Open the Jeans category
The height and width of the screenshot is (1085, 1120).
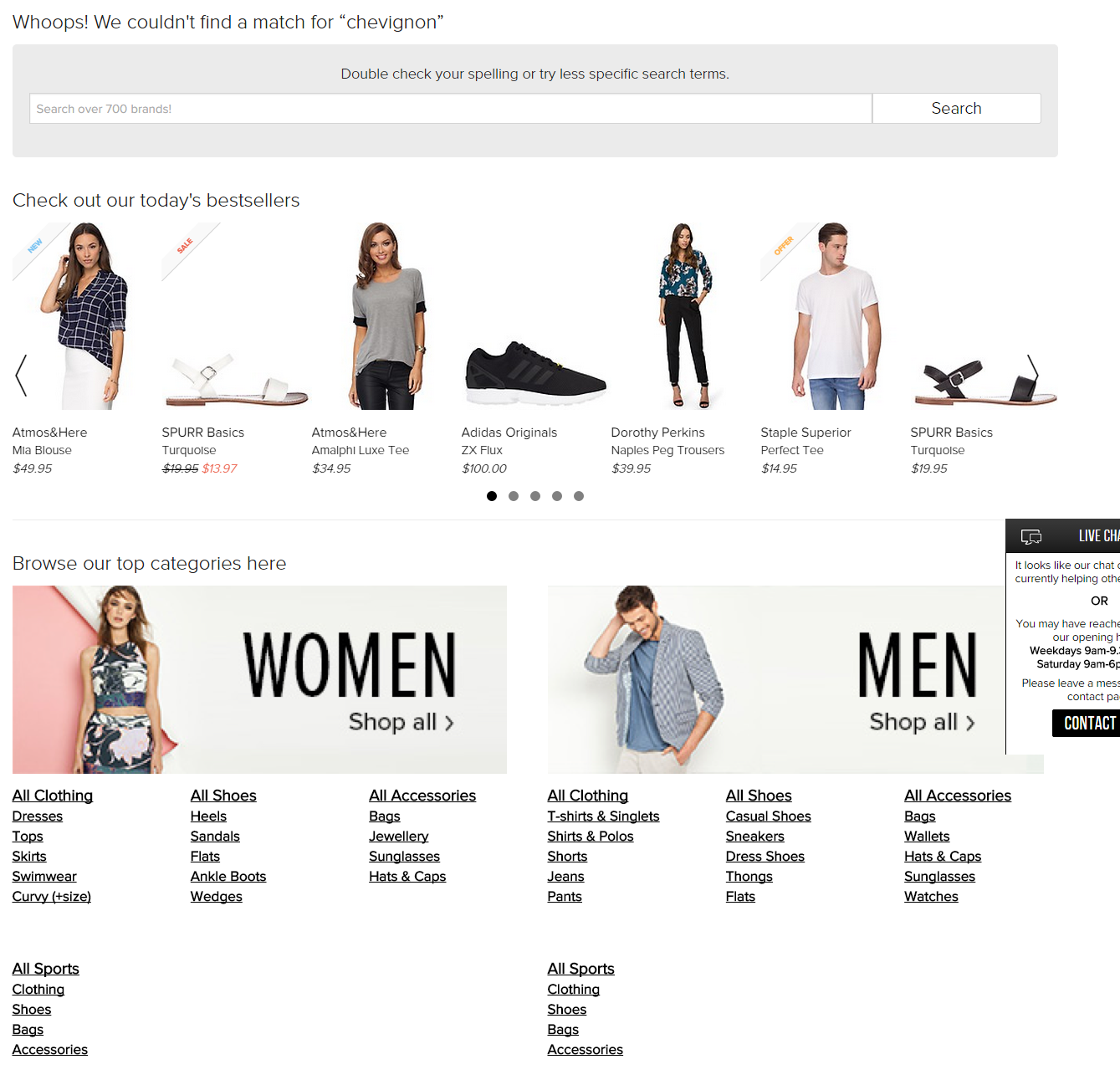pyautogui.click(x=566, y=877)
